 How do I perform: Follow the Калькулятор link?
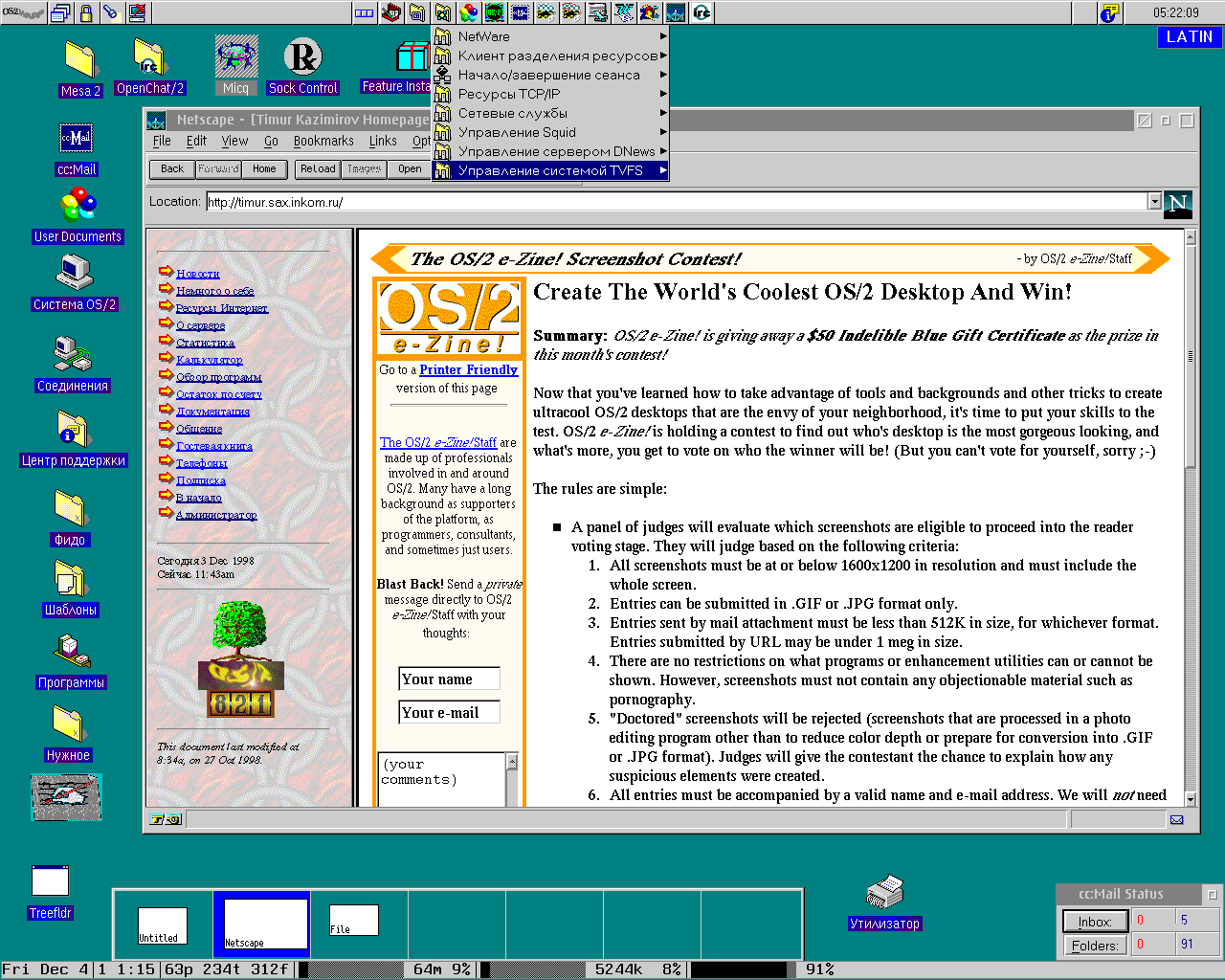[210, 360]
